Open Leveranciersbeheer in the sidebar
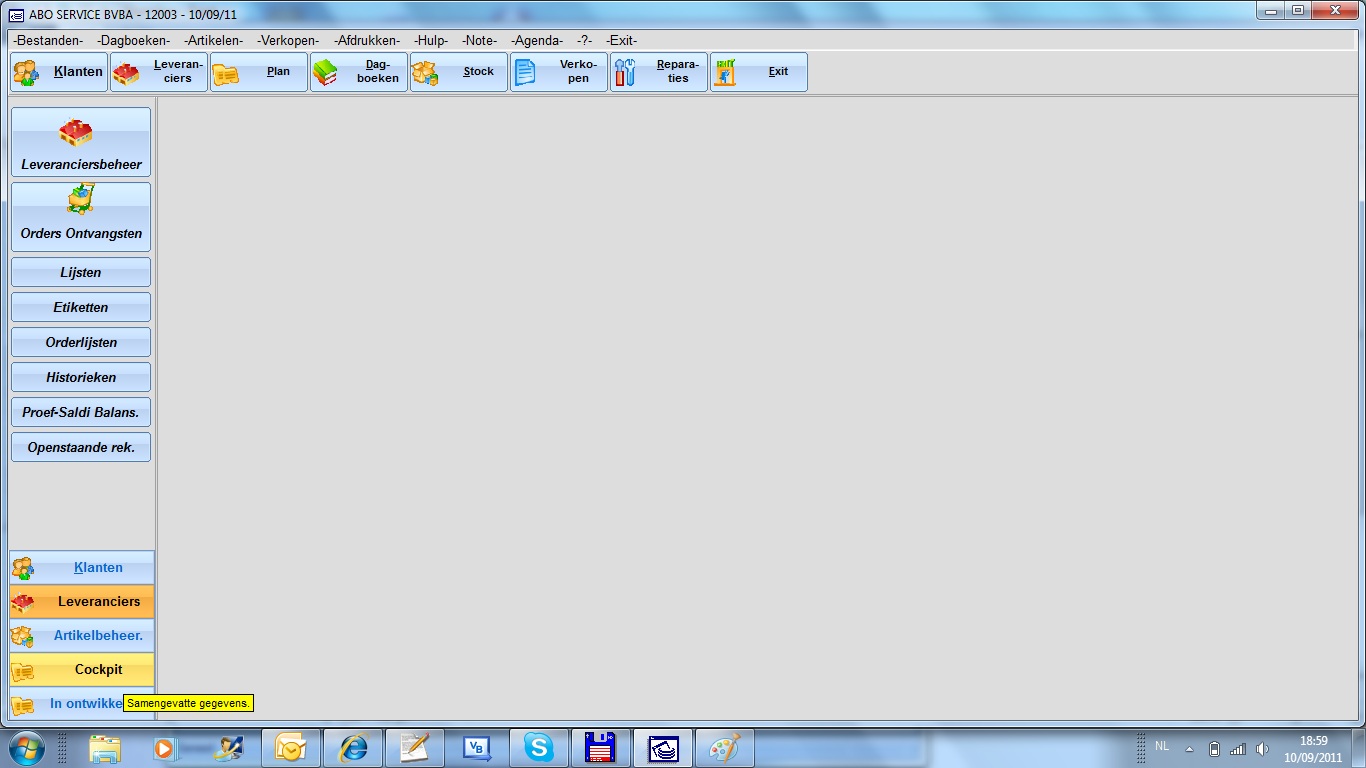This screenshot has height=768, width=1366. click(81, 143)
